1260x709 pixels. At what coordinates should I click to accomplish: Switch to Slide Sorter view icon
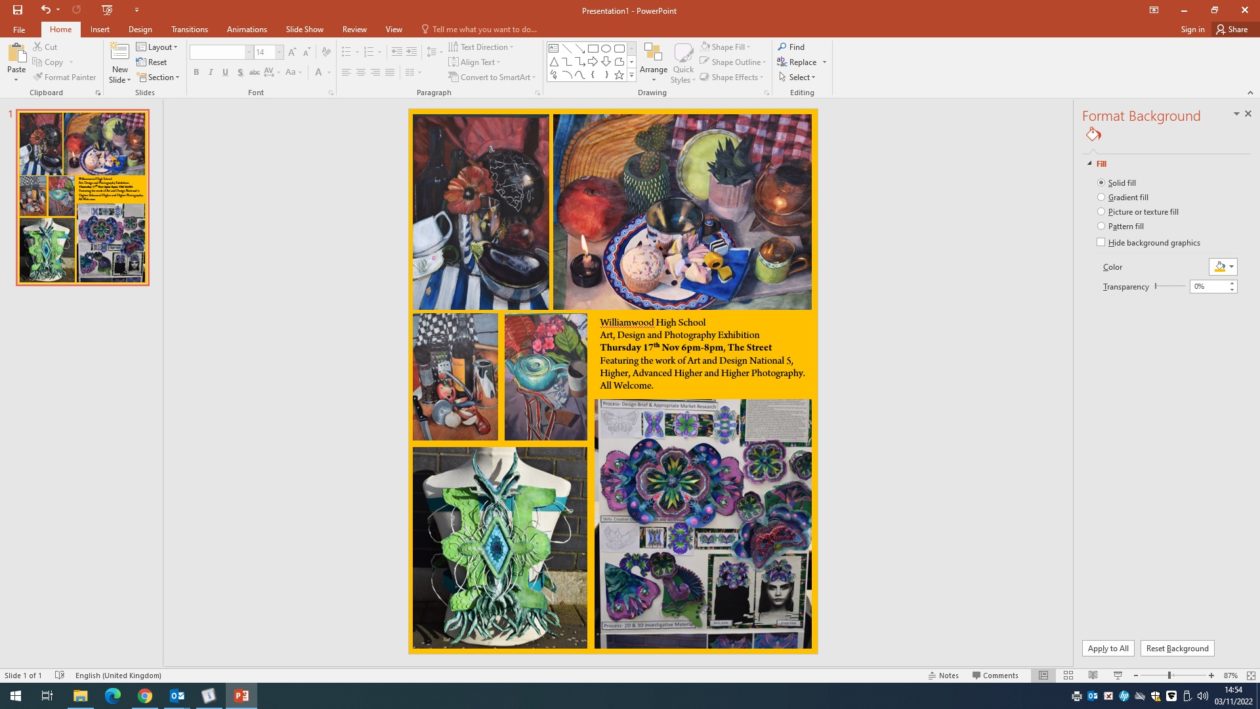[1068, 676]
